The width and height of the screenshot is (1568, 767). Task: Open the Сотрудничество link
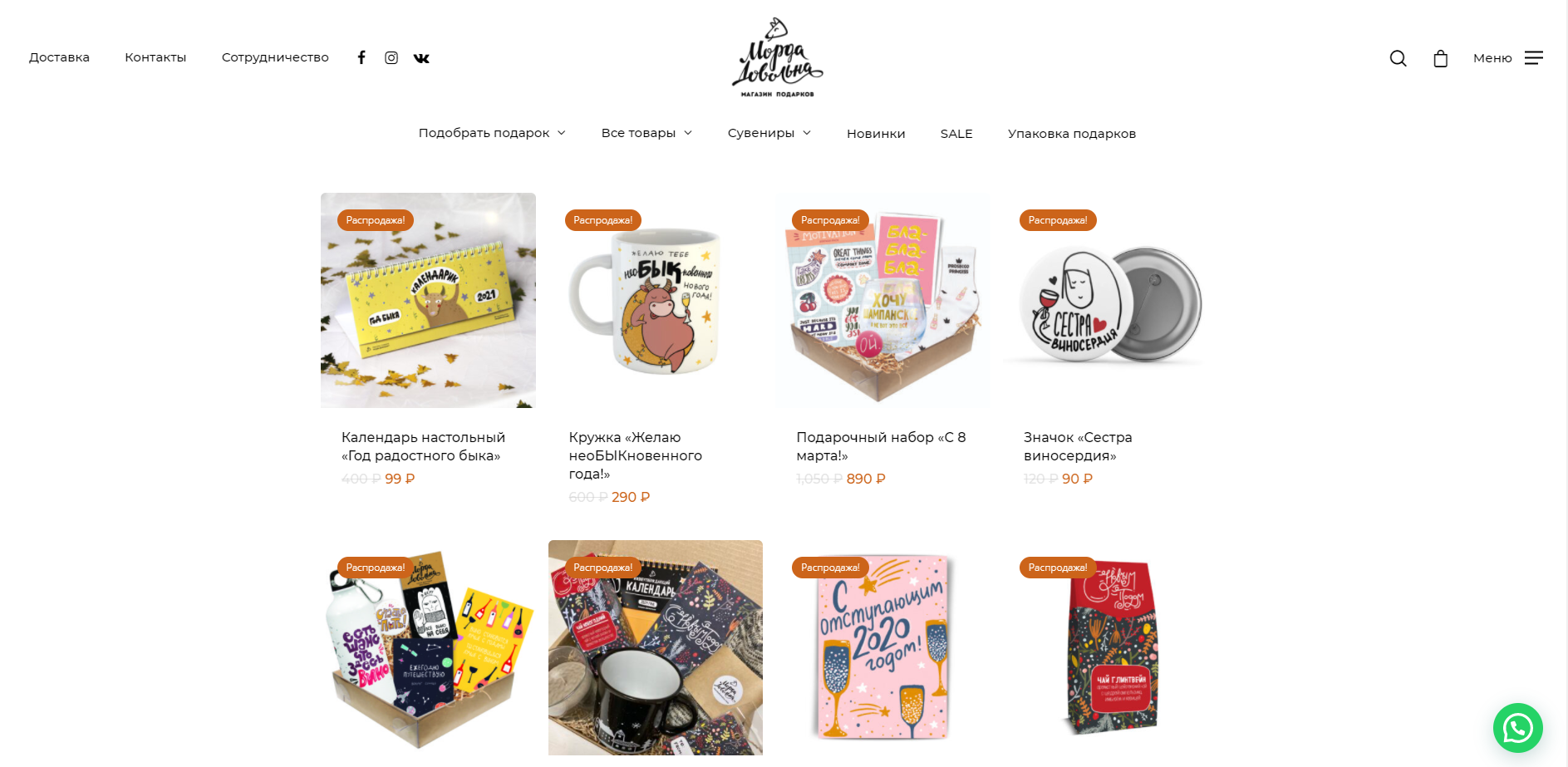275,57
